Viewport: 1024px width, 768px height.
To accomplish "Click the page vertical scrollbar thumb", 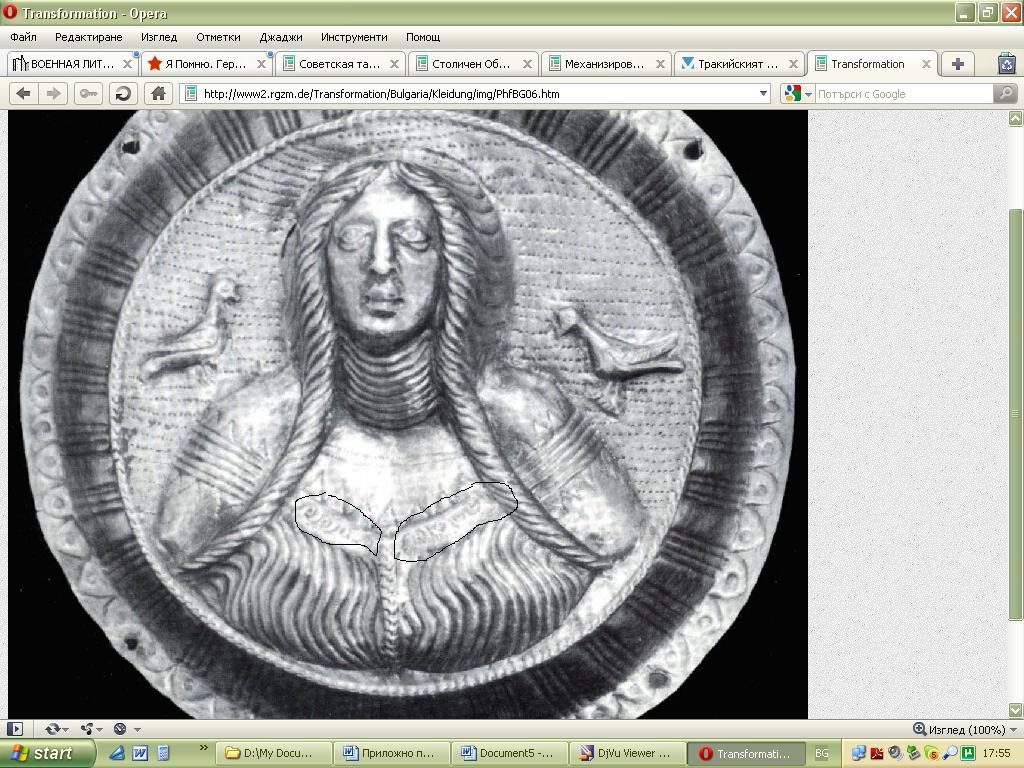I will click(1015, 414).
